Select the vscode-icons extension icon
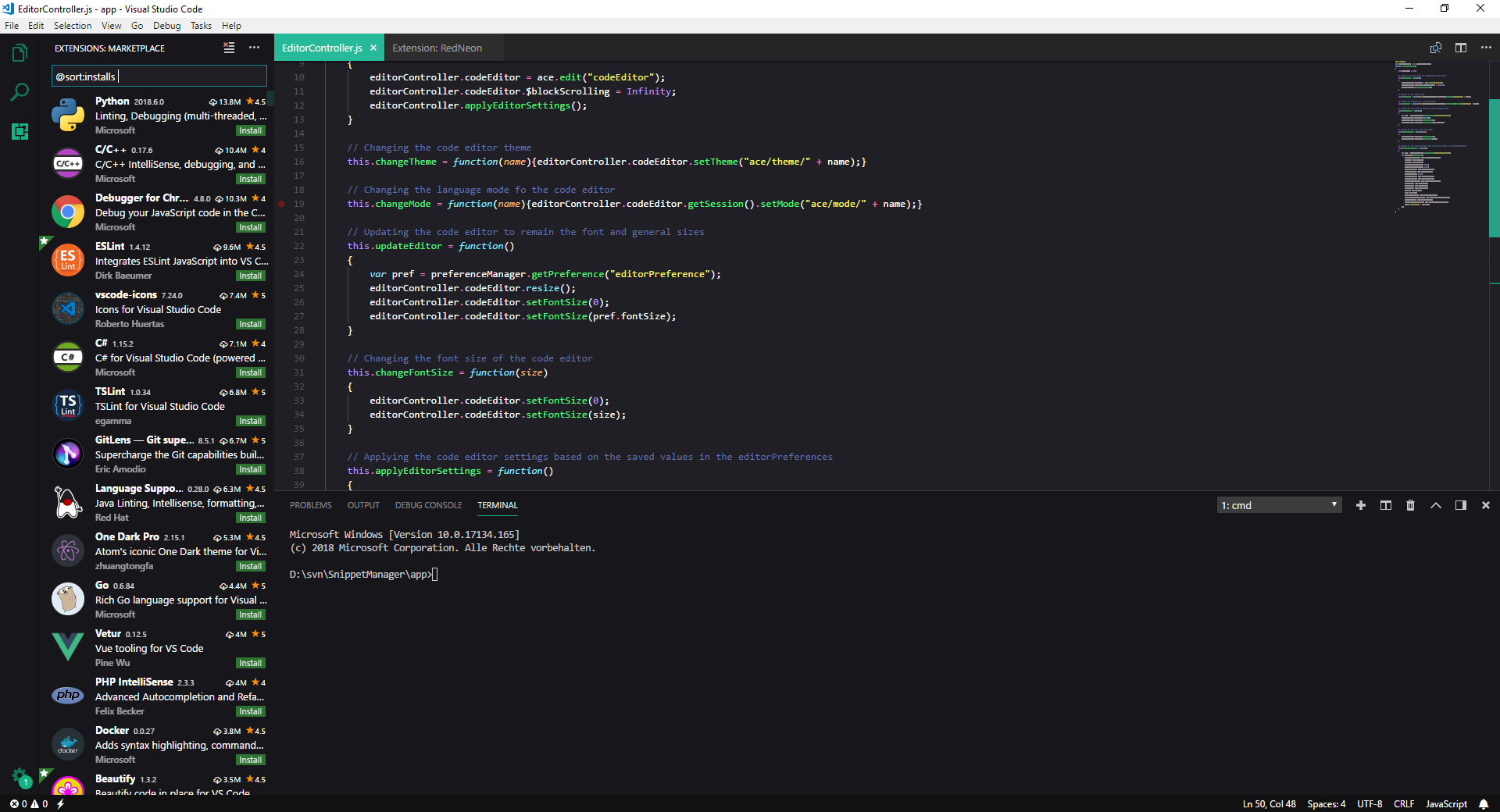The image size is (1500, 812). (x=68, y=308)
